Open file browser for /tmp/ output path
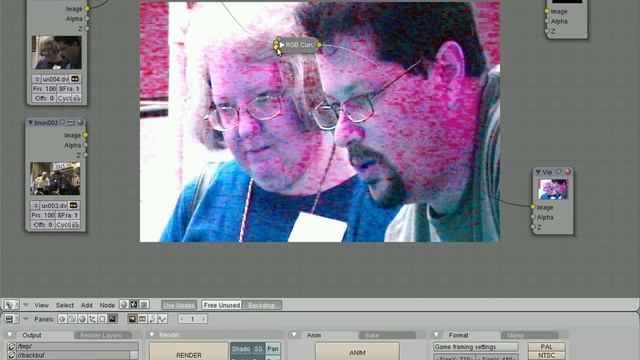 (11, 347)
